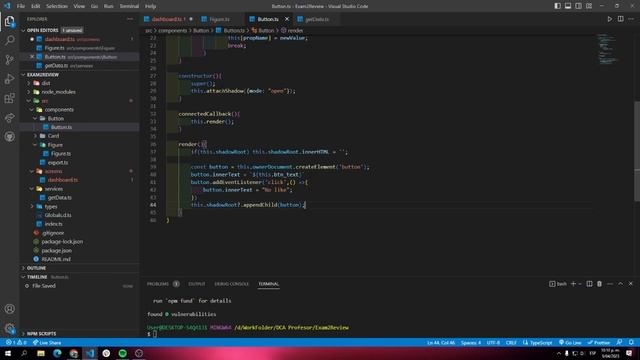Switch to the Debug Console tab
This screenshot has height=360, width=640.
point(231,284)
